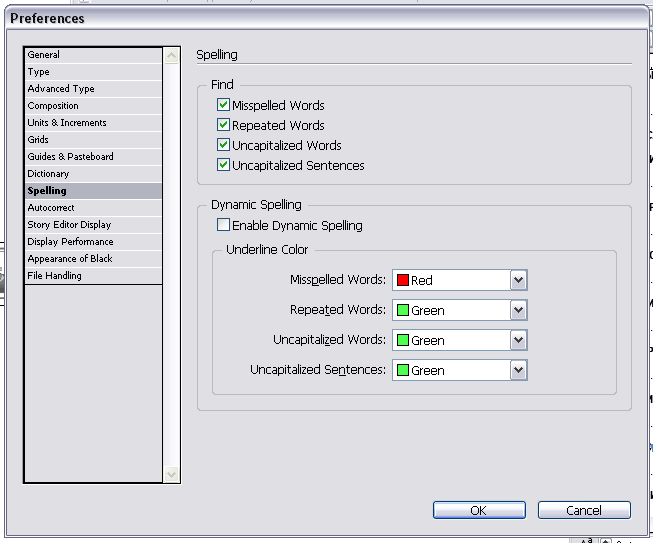Open Autocorrect preferences
The width and height of the screenshot is (653, 543).
pyautogui.click(x=93, y=208)
